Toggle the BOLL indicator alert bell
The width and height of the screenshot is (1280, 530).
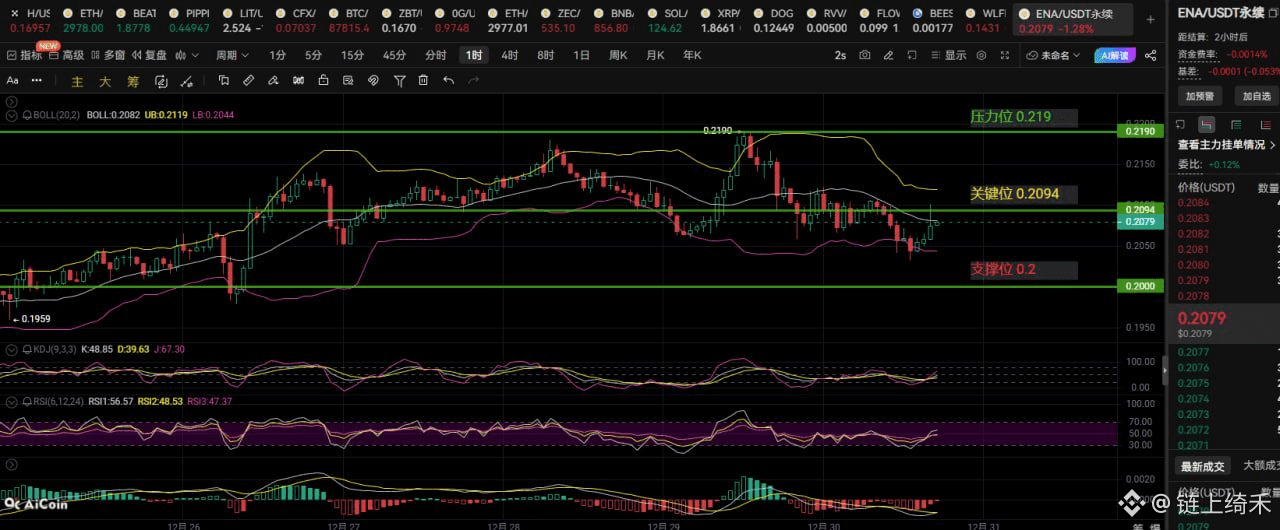(27, 115)
